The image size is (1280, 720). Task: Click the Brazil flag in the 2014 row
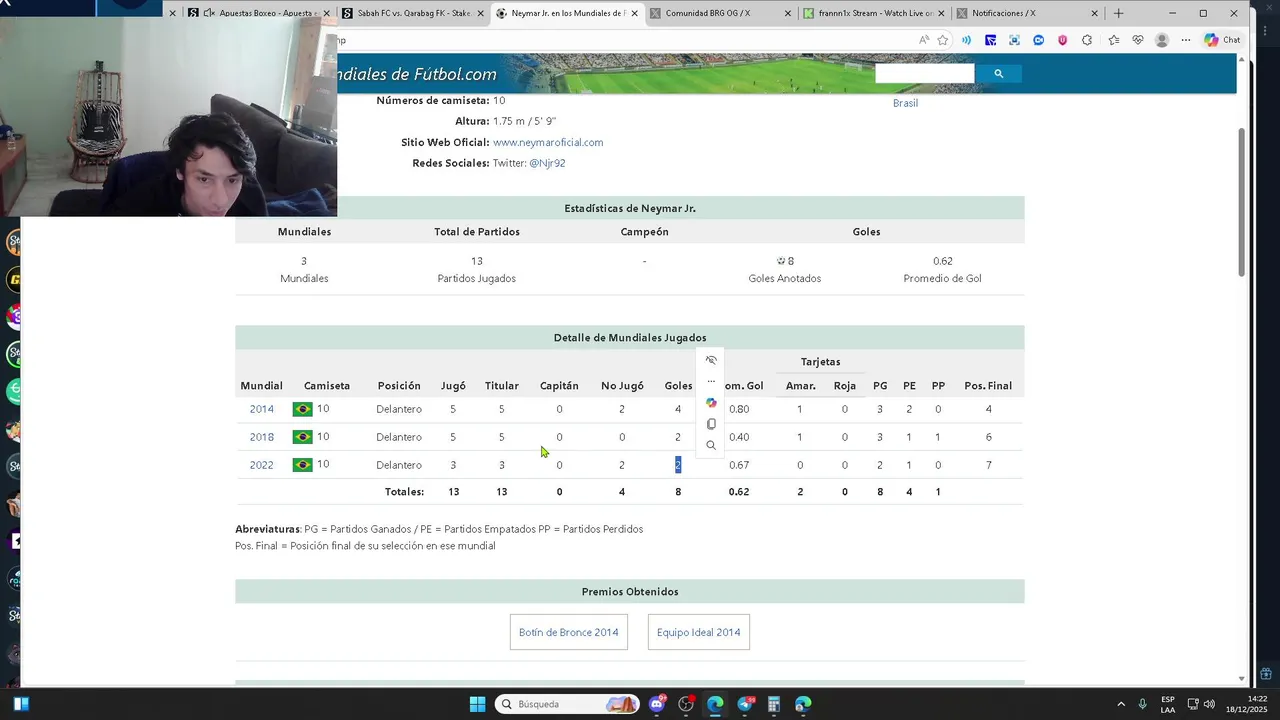[x=302, y=409]
